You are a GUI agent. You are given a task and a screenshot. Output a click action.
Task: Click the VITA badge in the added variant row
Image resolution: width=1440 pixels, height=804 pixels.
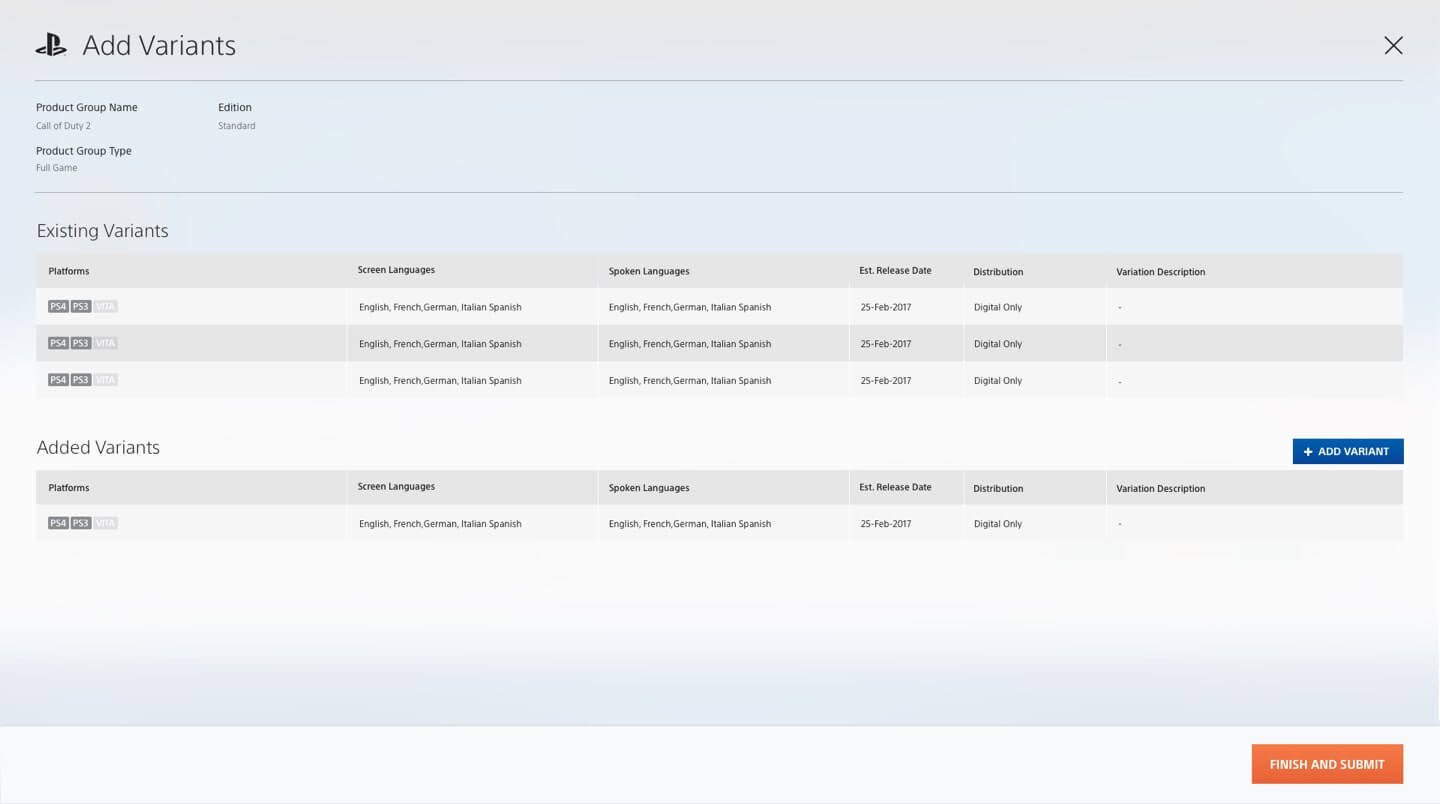click(105, 523)
